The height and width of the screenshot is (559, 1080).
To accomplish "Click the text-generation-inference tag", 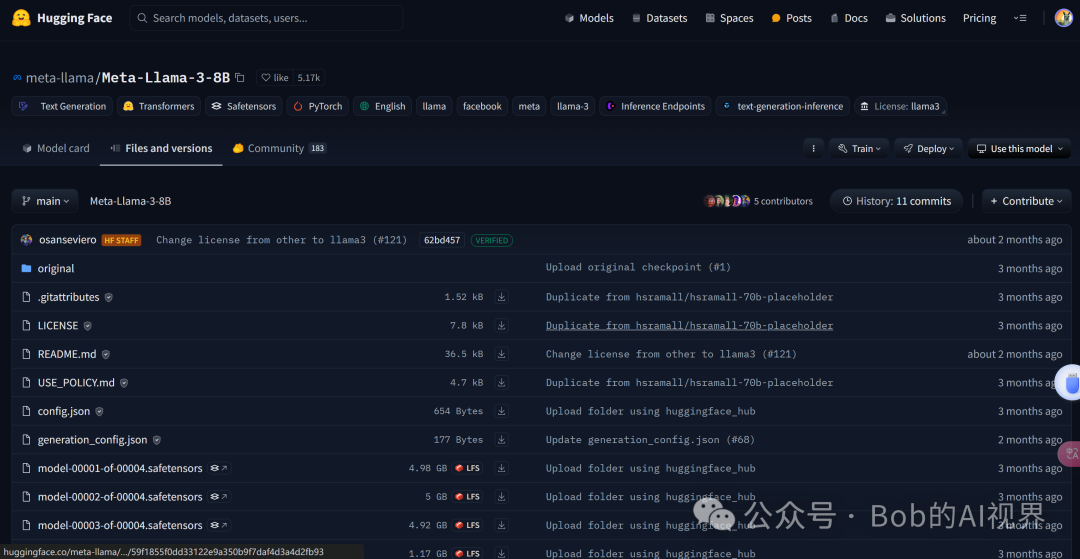I will tap(782, 106).
